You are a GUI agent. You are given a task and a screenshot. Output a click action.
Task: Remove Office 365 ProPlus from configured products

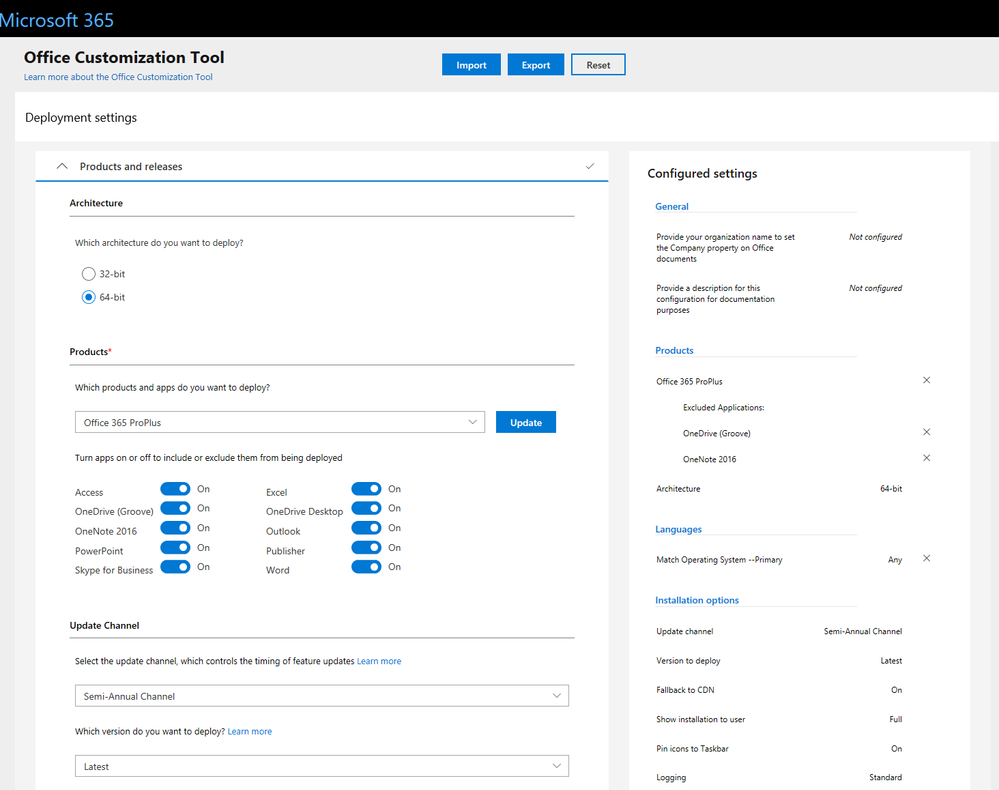pos(926,380)
